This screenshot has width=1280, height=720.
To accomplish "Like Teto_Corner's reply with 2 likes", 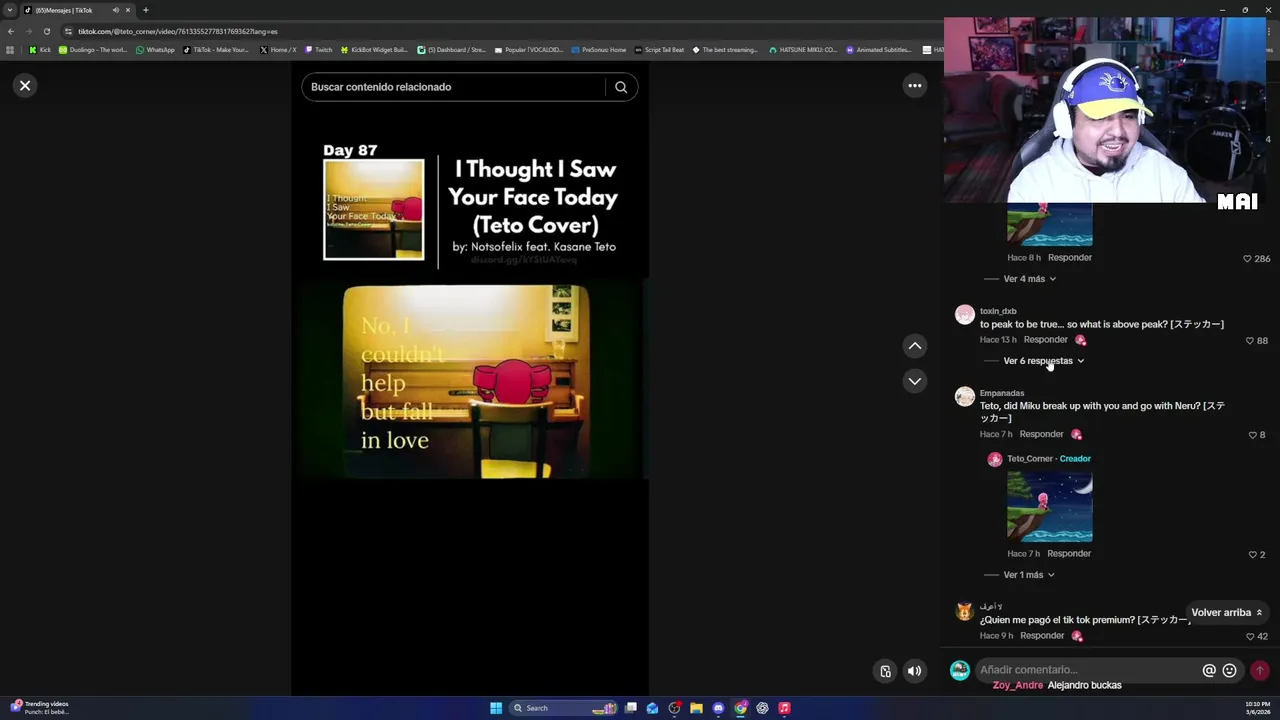I will (1252, 555).
